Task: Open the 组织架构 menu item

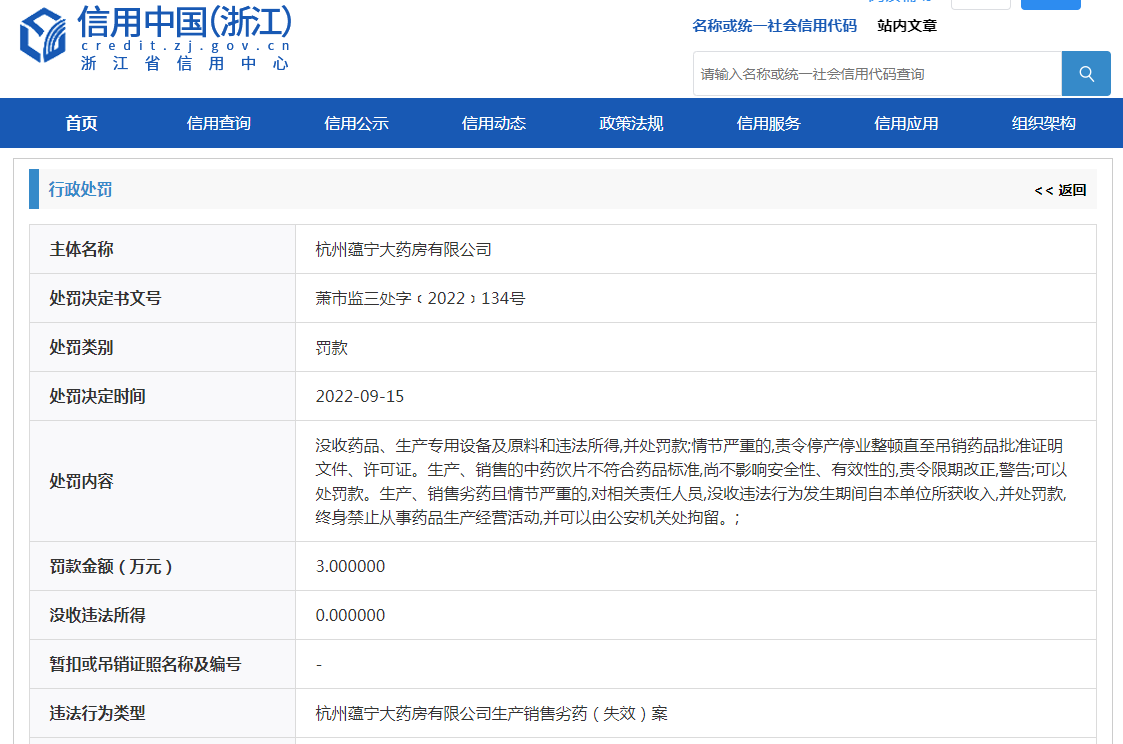Action: (1044, 123)
